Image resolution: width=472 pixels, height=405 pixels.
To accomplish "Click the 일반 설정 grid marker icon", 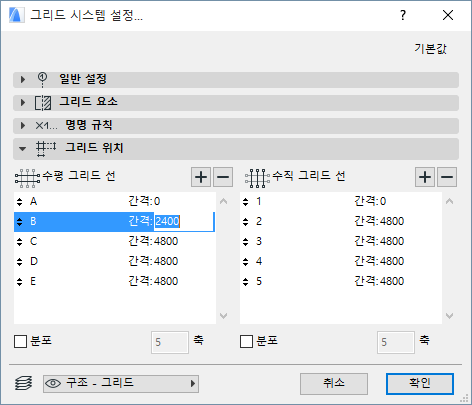I will tap(42, 80).
